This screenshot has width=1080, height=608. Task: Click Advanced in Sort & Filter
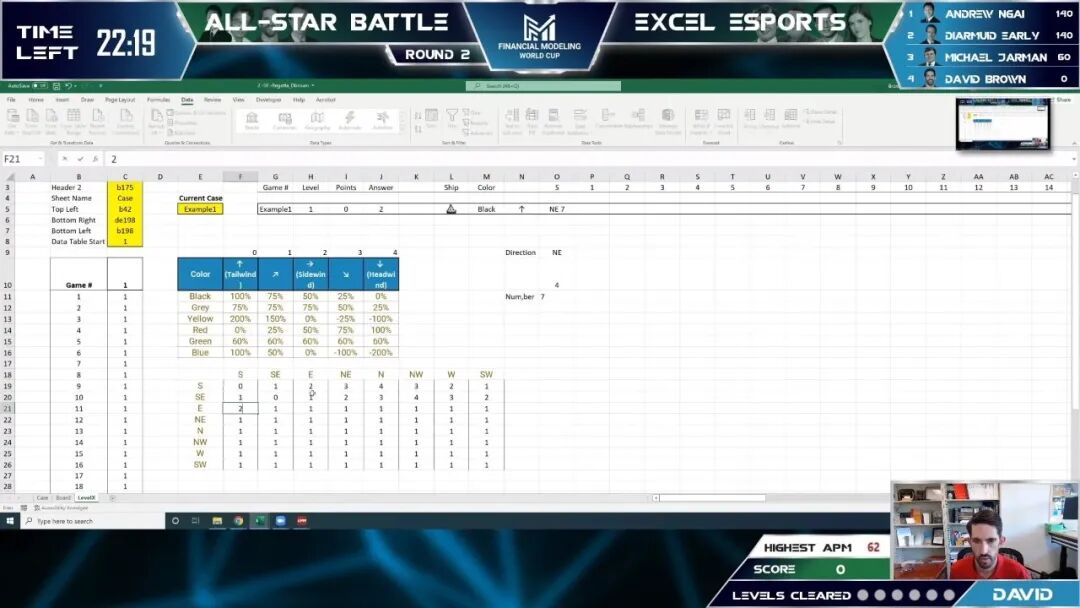click(x=477, y=132)
